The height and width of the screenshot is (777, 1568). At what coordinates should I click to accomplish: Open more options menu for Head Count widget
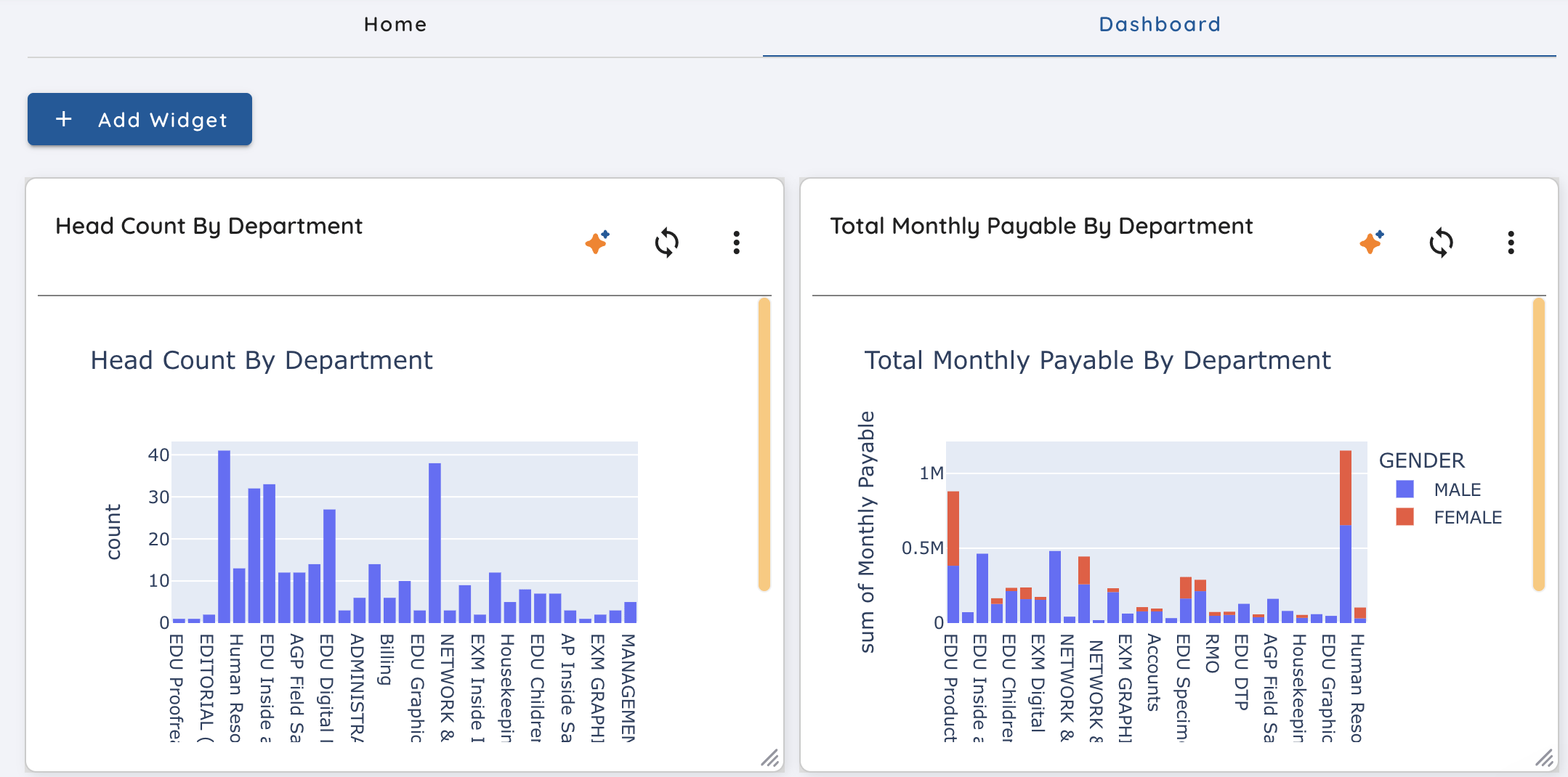(x=736, y=243)
